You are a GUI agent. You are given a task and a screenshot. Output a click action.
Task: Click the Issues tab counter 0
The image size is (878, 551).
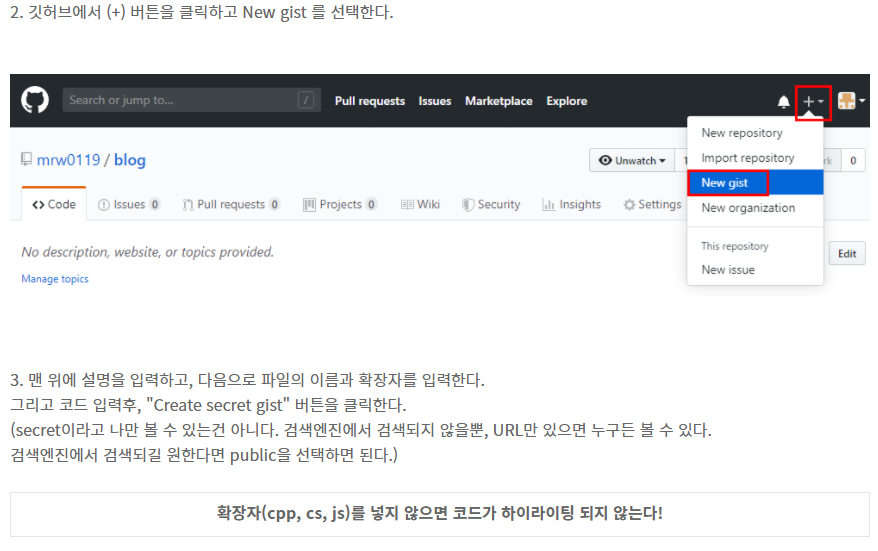(x=155, y=204)
